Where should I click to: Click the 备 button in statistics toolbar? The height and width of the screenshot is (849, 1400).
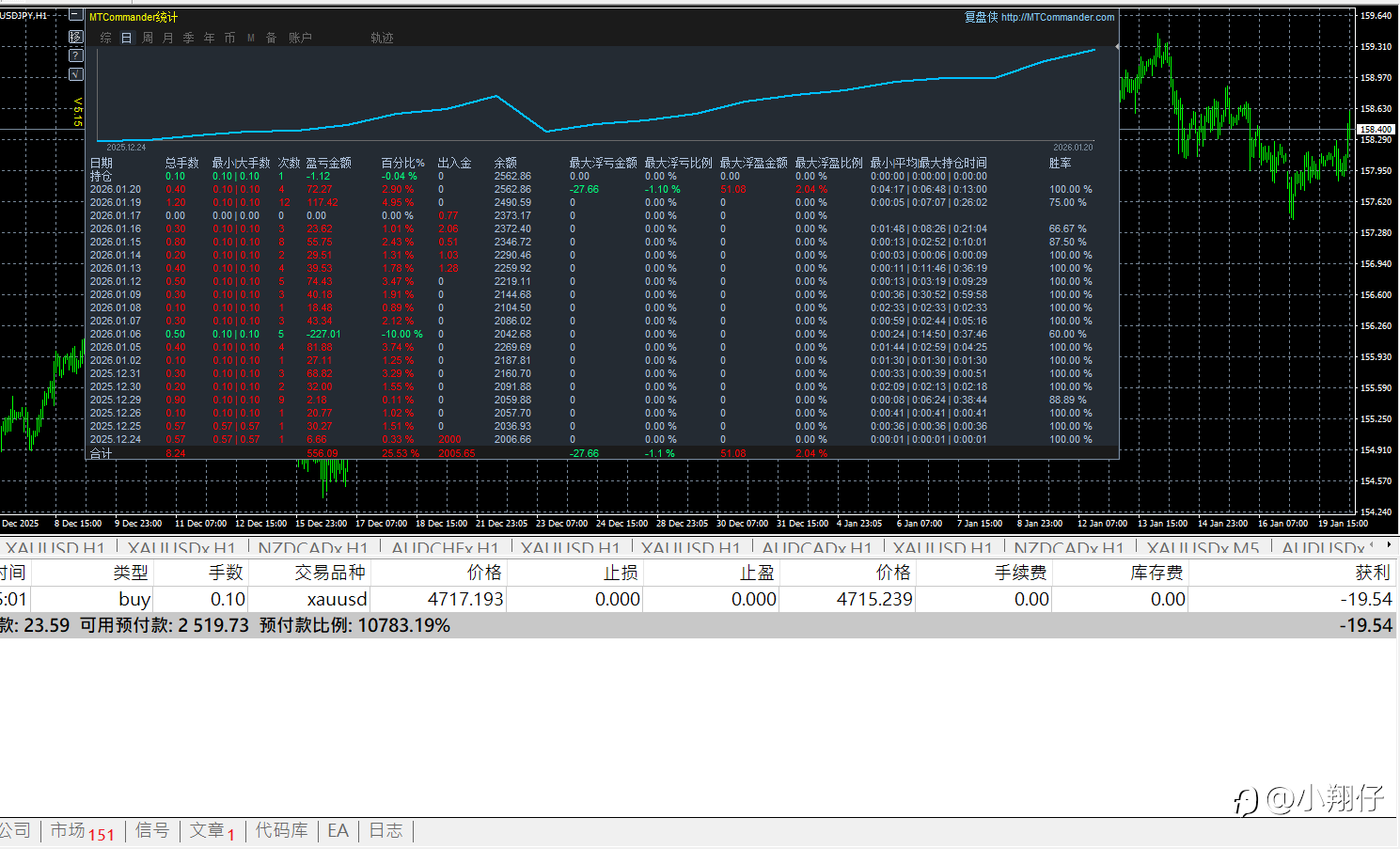click(271, 38)
